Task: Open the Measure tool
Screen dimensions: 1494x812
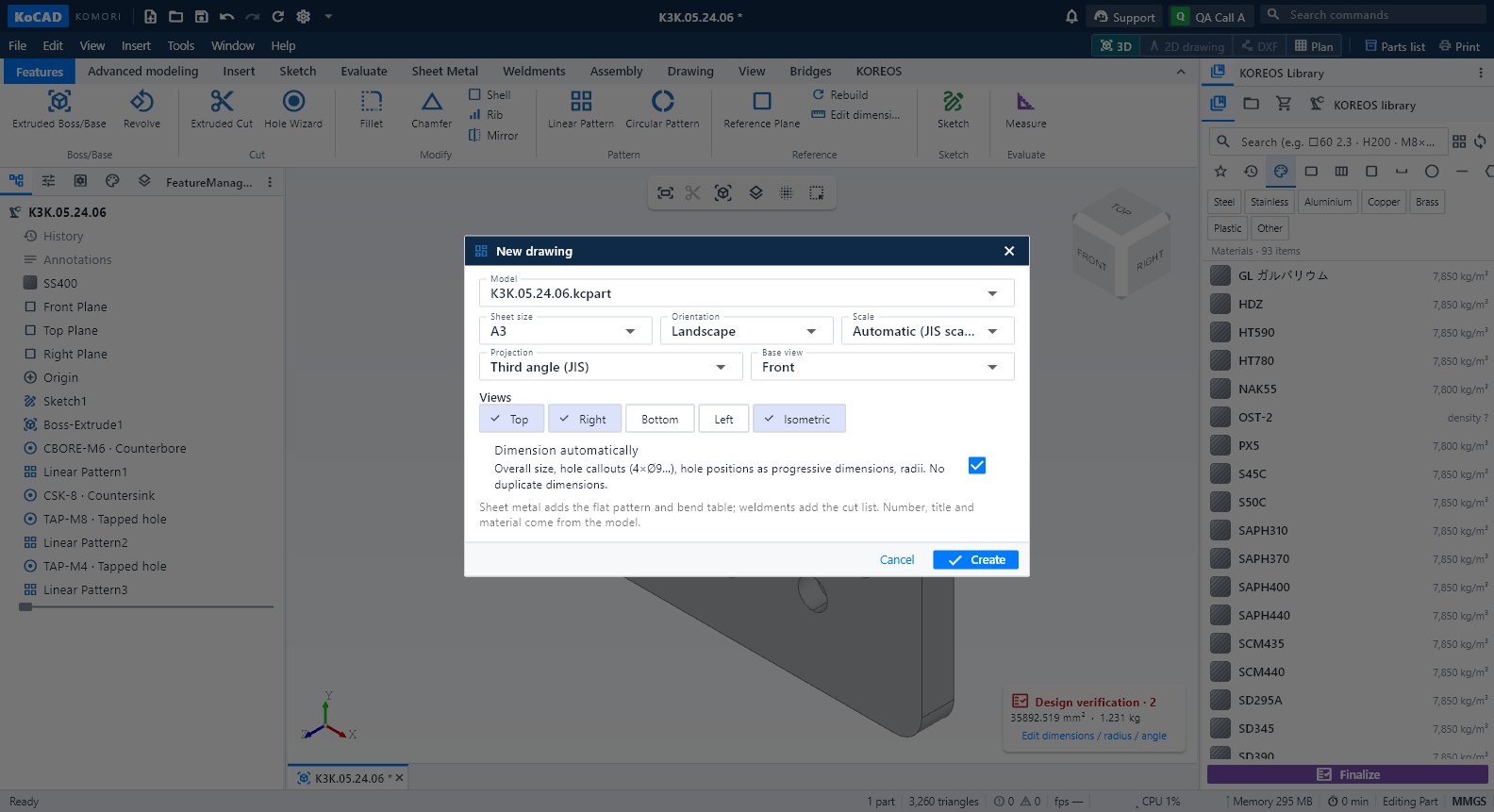Action: click(1025, 109)
